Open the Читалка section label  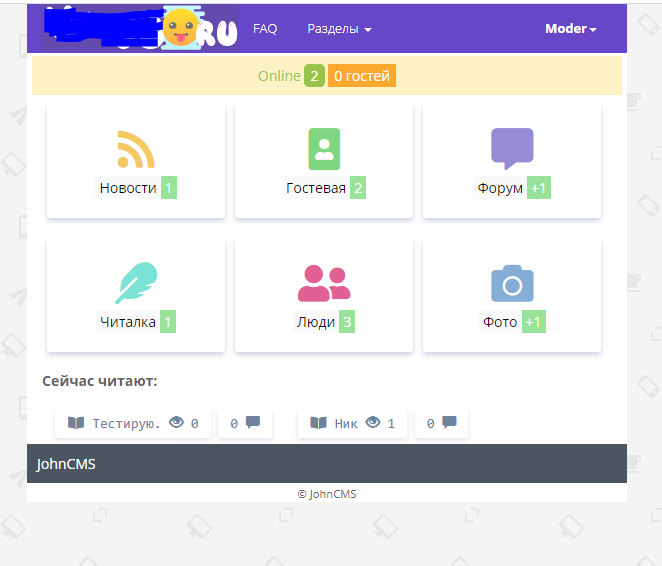128,322
